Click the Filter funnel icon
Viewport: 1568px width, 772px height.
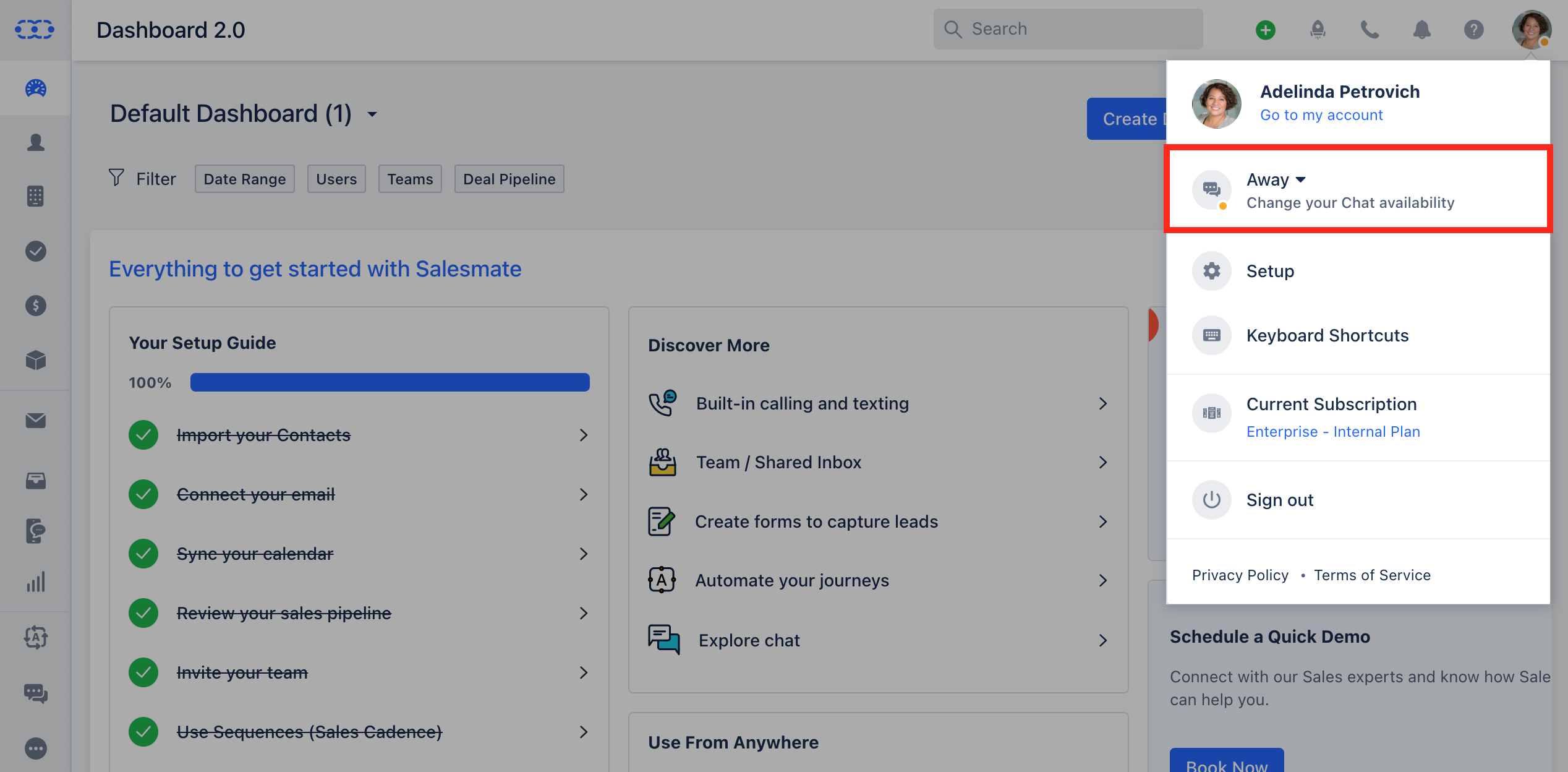116,178
